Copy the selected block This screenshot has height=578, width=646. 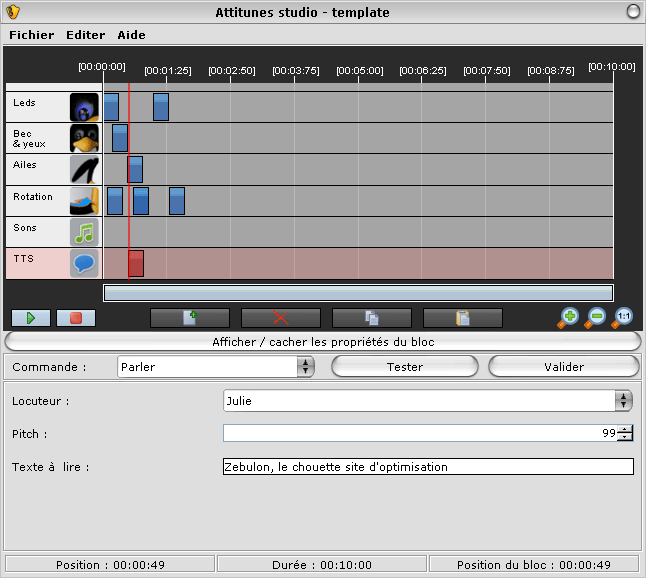coord(372,318)
